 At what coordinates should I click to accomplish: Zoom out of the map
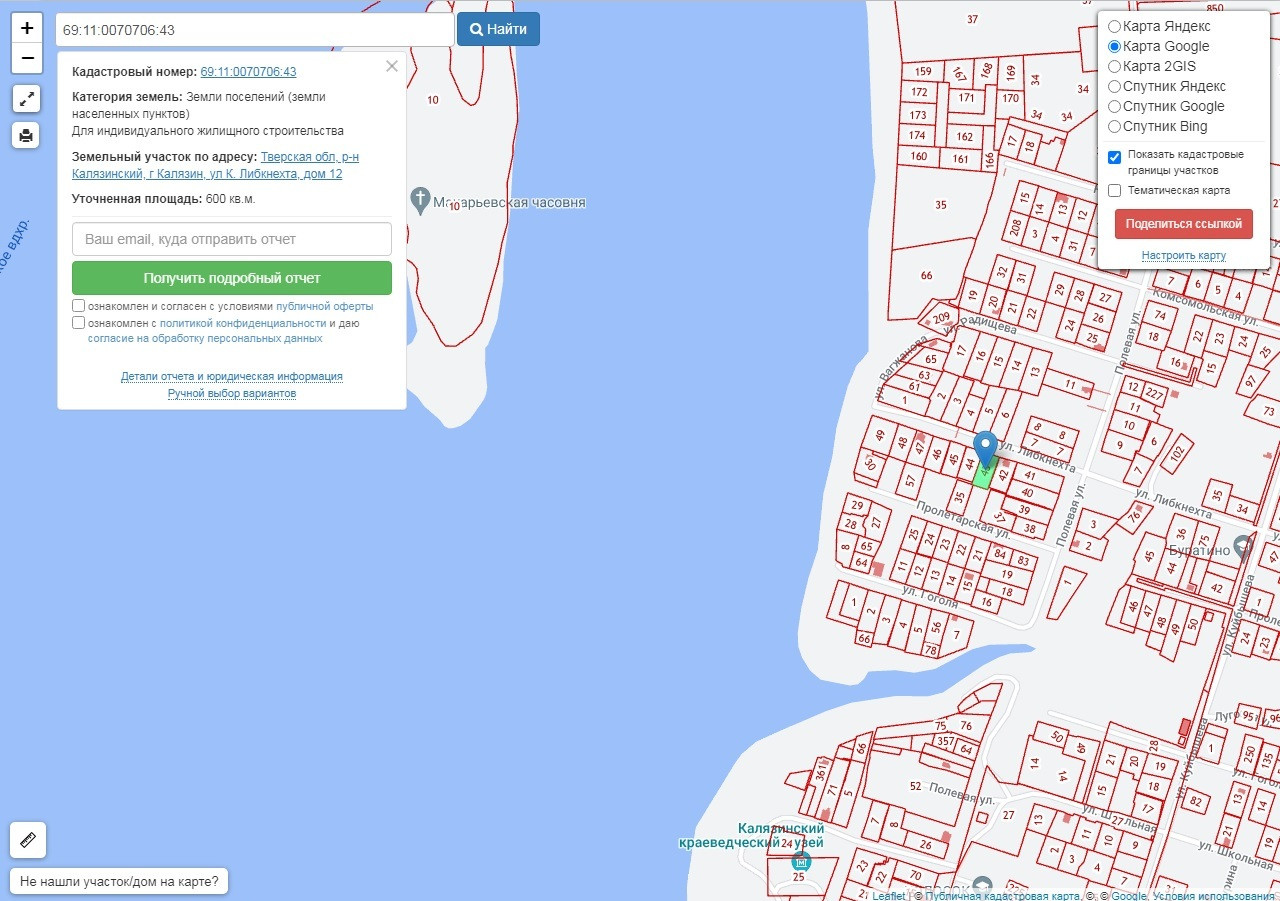click(27, 58)
